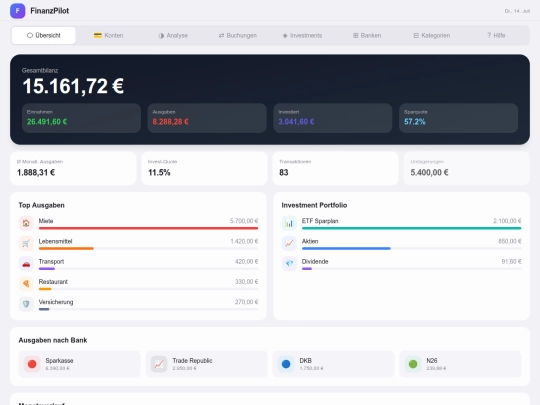
Task: Click the FinanzPilot logo icon
Action: pos(18,11)
